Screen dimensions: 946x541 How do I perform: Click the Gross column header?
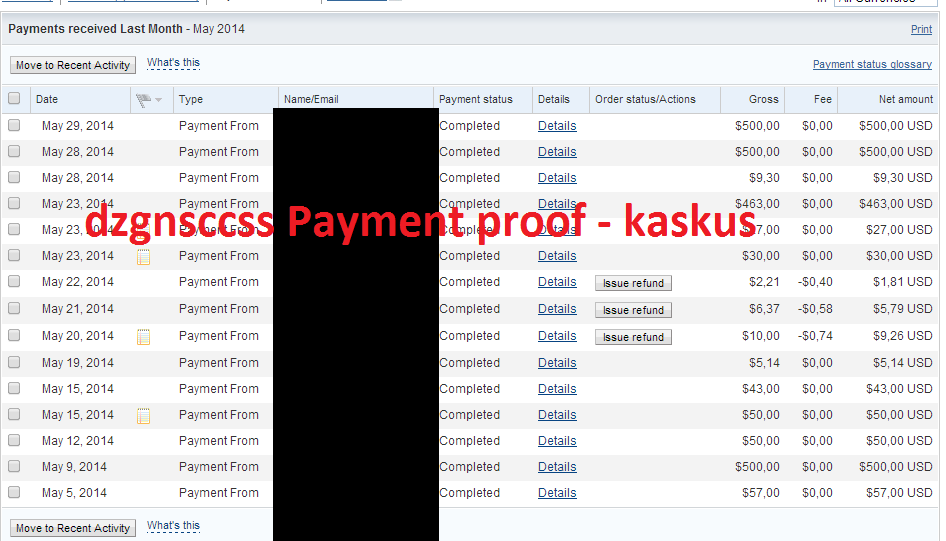click(764, 100)
